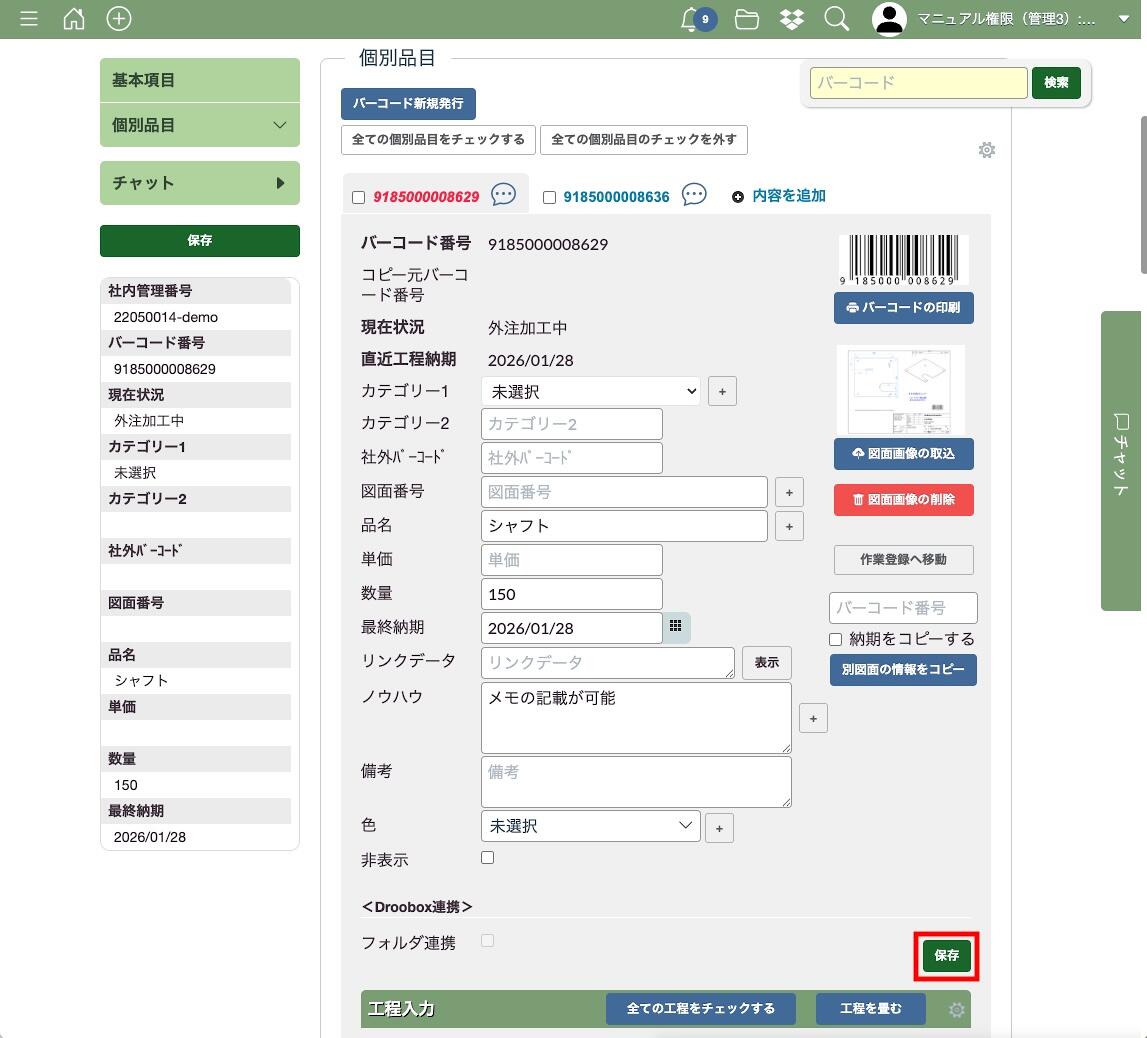
Task: Check the checkbox for barcode 9185000008636
Action: pyautogui.click(x=549, y=198)
